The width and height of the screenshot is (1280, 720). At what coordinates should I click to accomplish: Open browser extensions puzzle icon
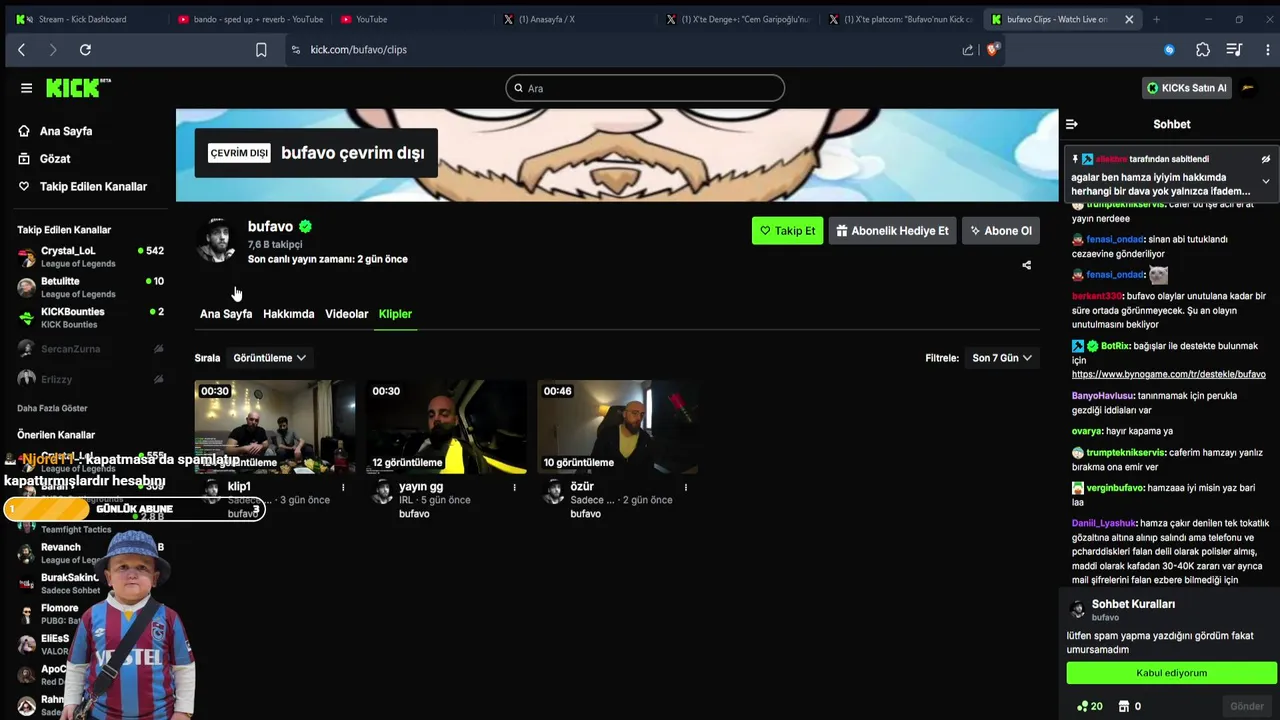[x=1203, y=50]
